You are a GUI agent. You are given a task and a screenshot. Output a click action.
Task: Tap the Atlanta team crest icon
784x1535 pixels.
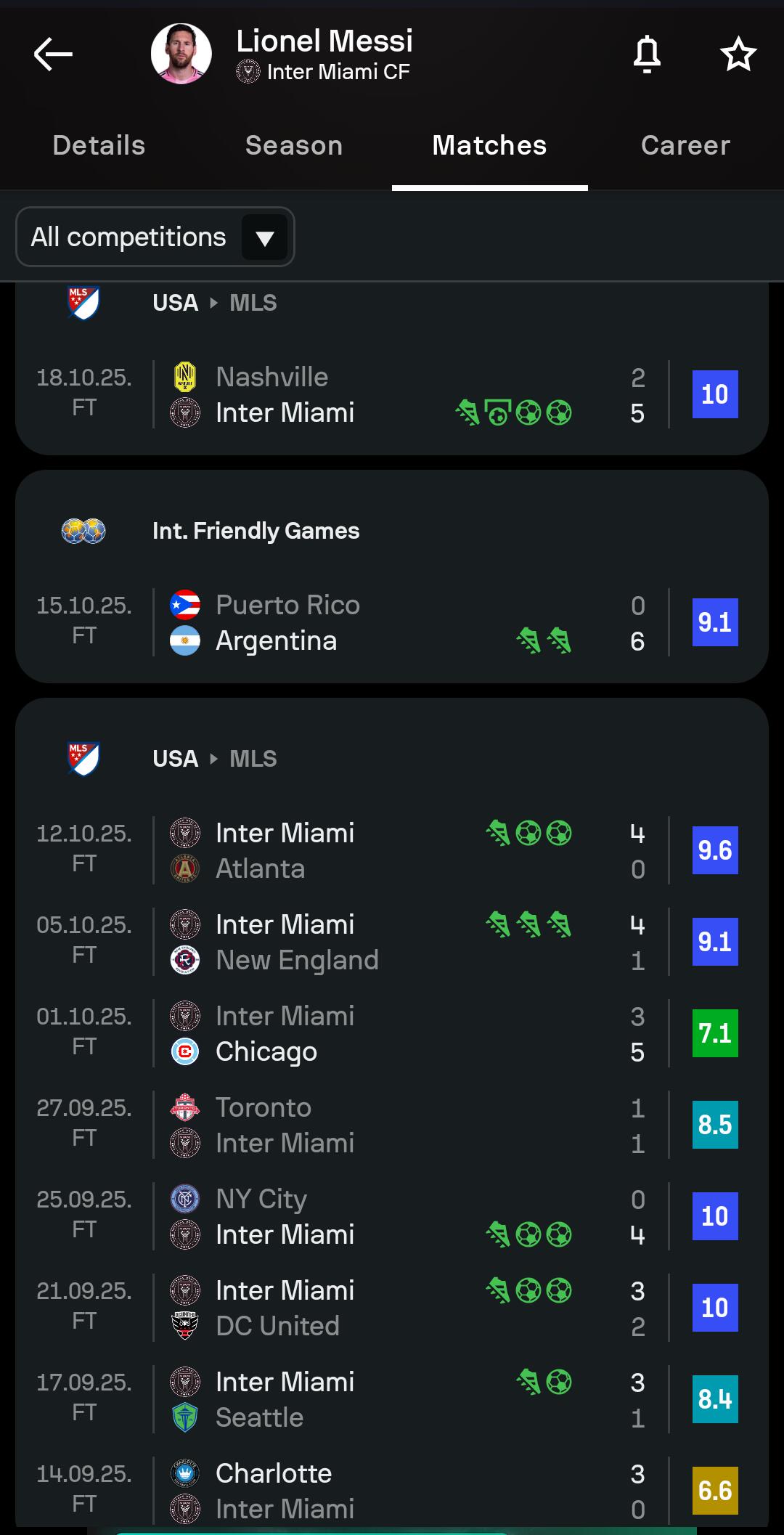tap(185, 868)
